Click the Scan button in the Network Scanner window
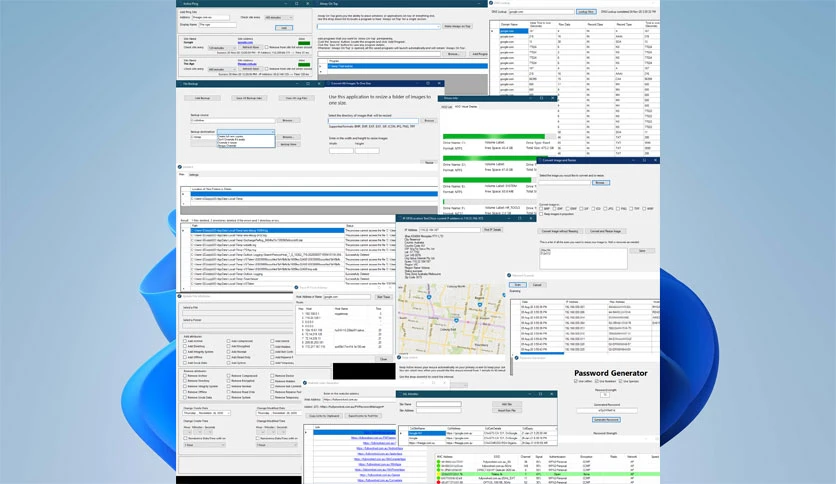 coord(517,285)
